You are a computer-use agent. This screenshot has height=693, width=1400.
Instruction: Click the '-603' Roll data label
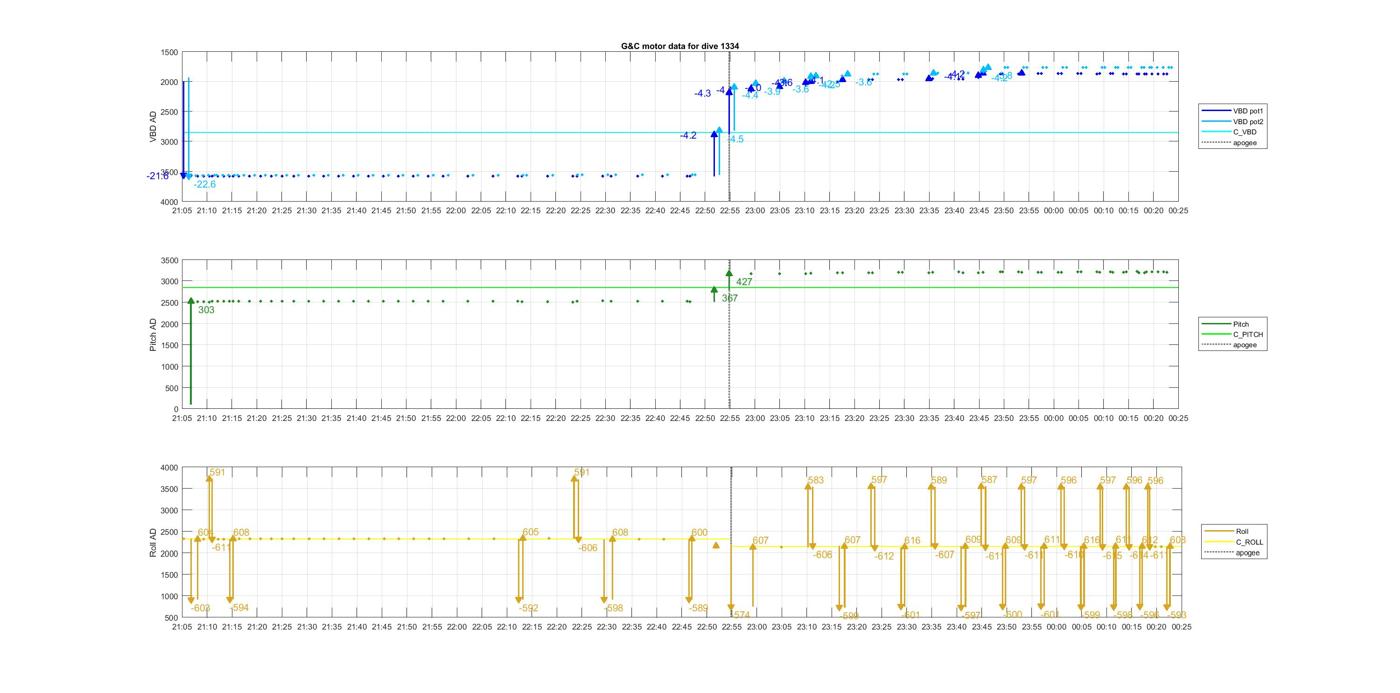click(x=201, y=608)
